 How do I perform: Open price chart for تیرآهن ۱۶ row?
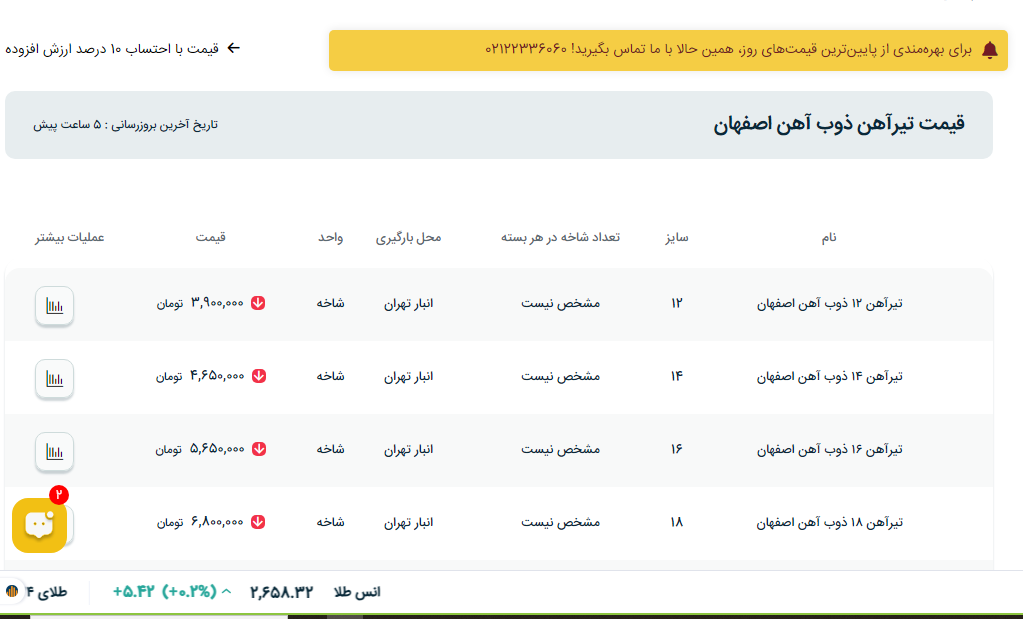55,452
